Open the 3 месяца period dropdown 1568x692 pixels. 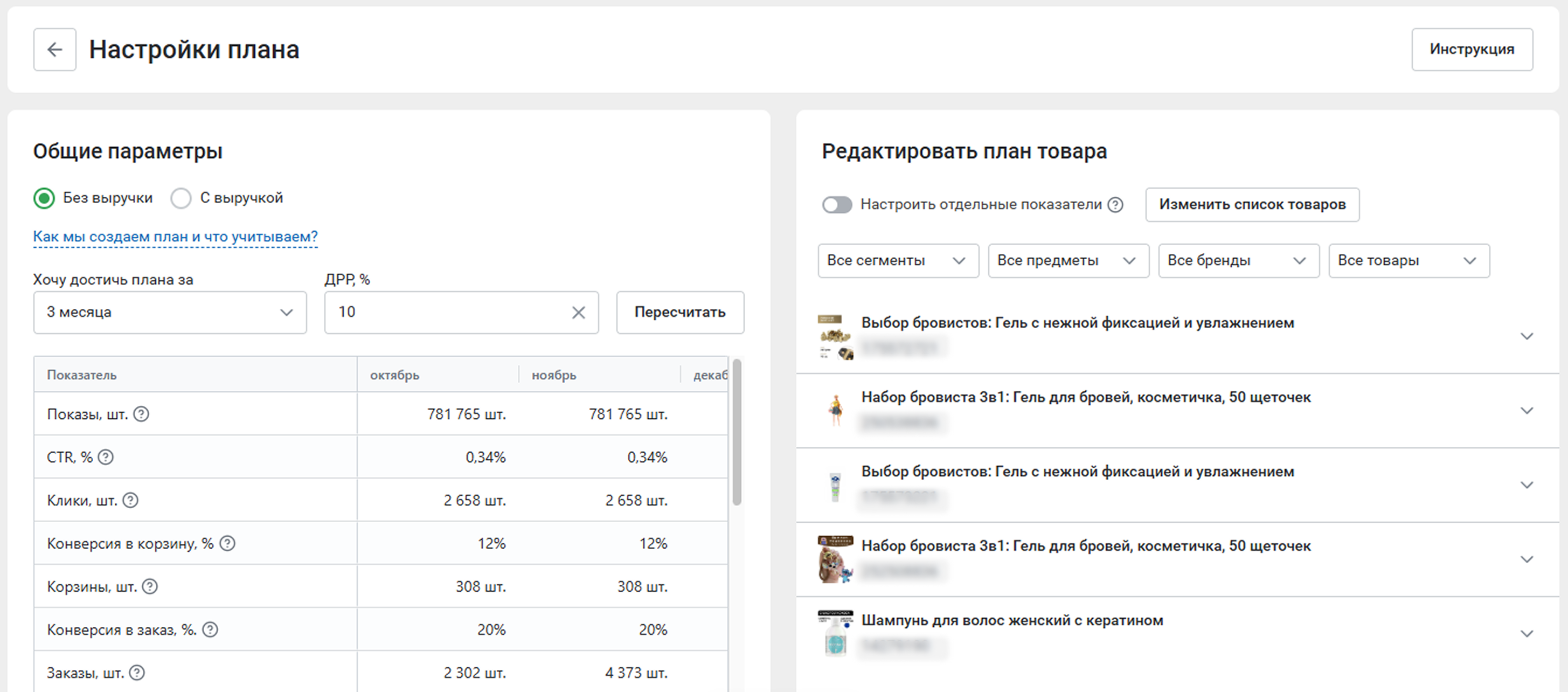click(170, 312)
